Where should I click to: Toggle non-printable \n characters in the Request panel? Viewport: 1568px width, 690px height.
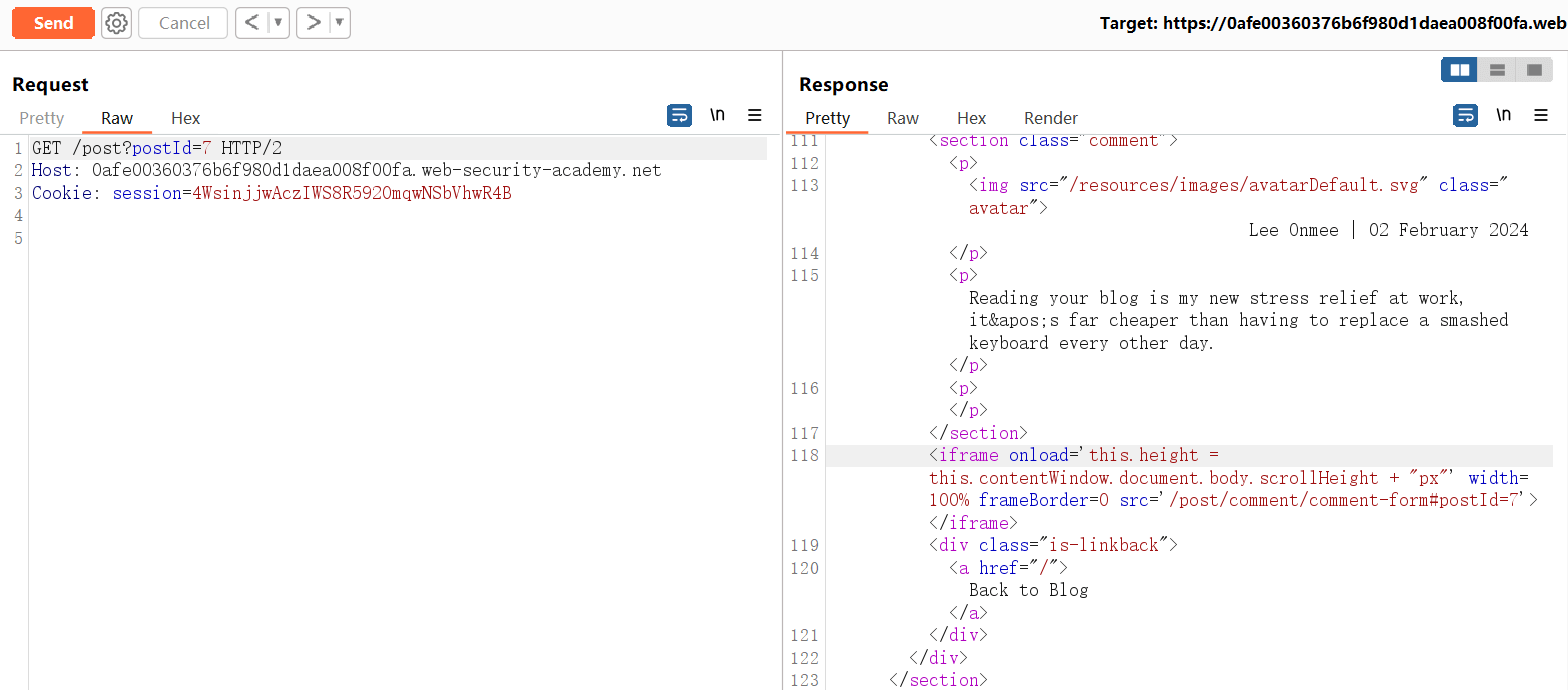(x=717, y=116)
